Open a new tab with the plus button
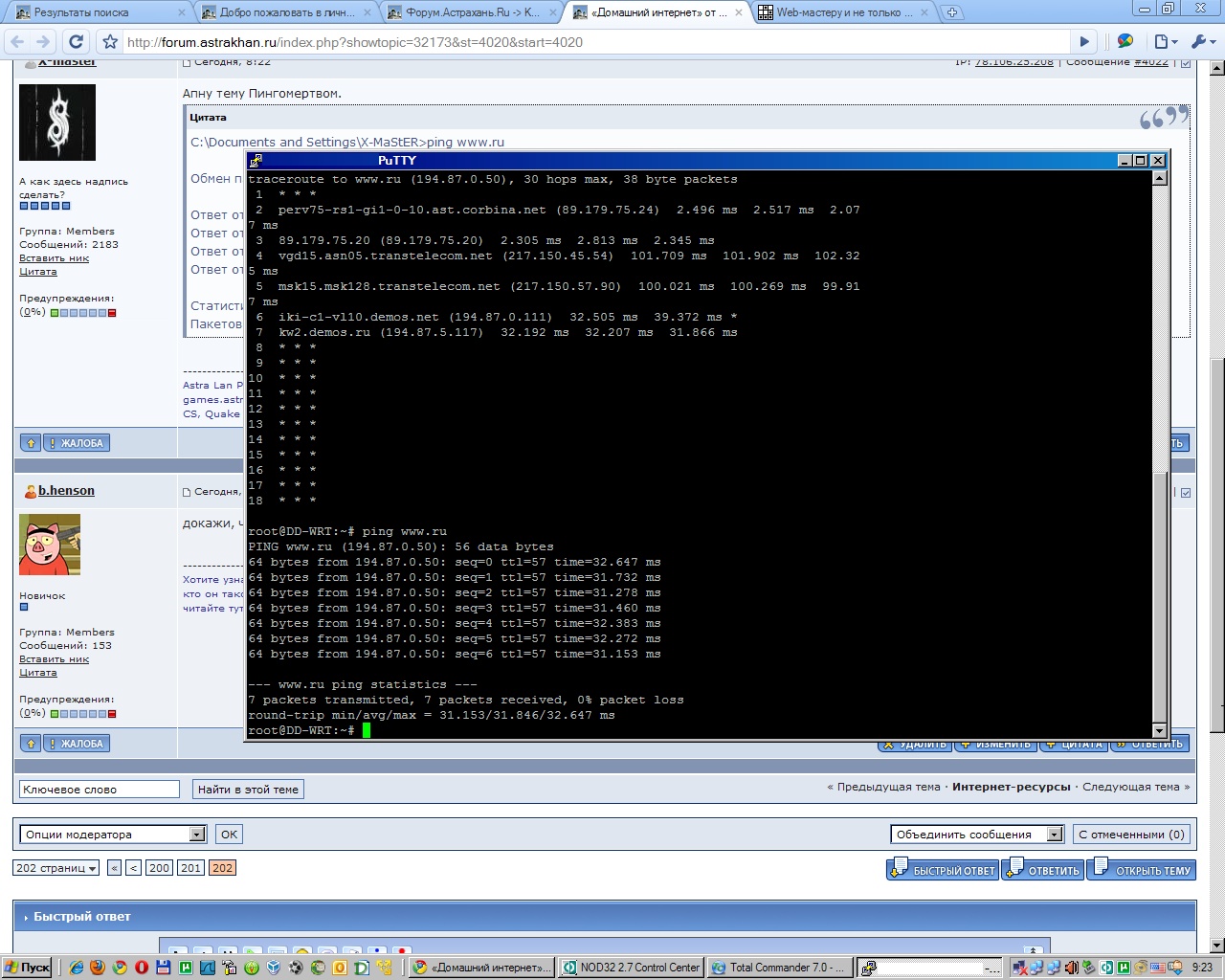This screenshot has width=1225, height=980. click(952, 12)
